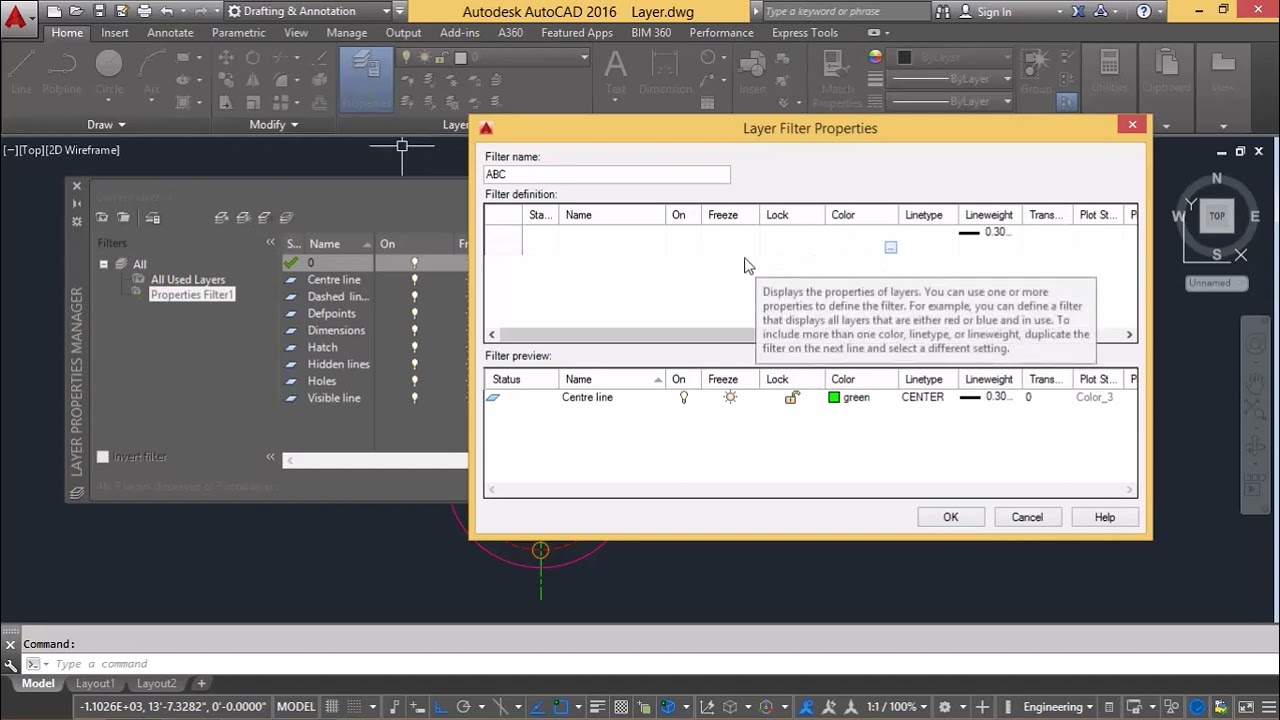Collapse the All node in Filters tree
1280x720 pixels.
(x=103, y=264)
